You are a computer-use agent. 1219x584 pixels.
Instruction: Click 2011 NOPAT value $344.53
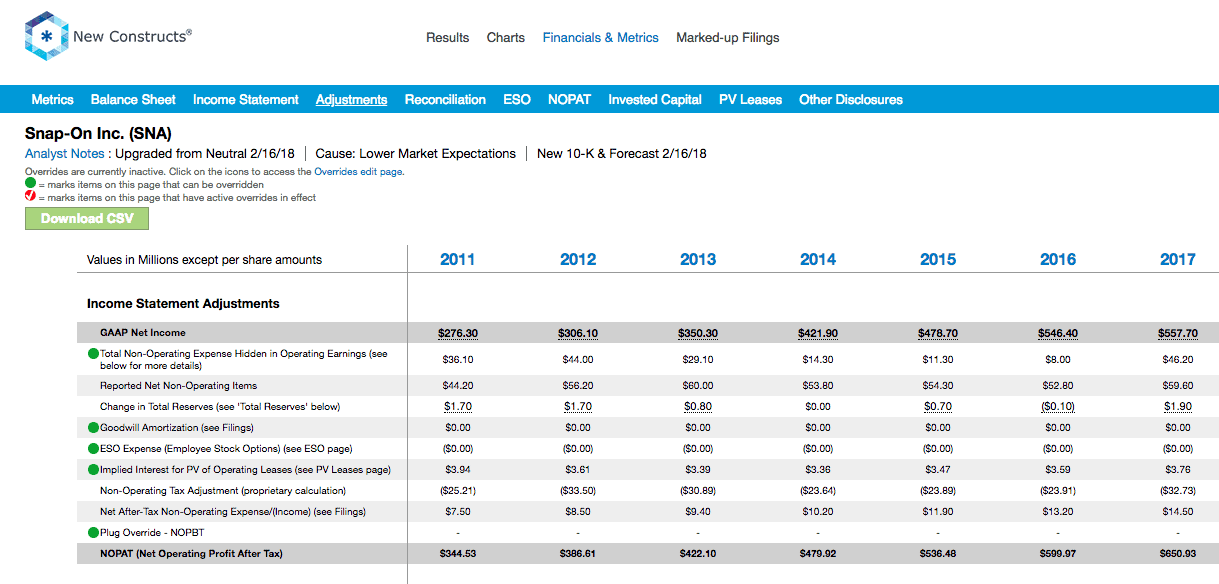pos(458,554)
